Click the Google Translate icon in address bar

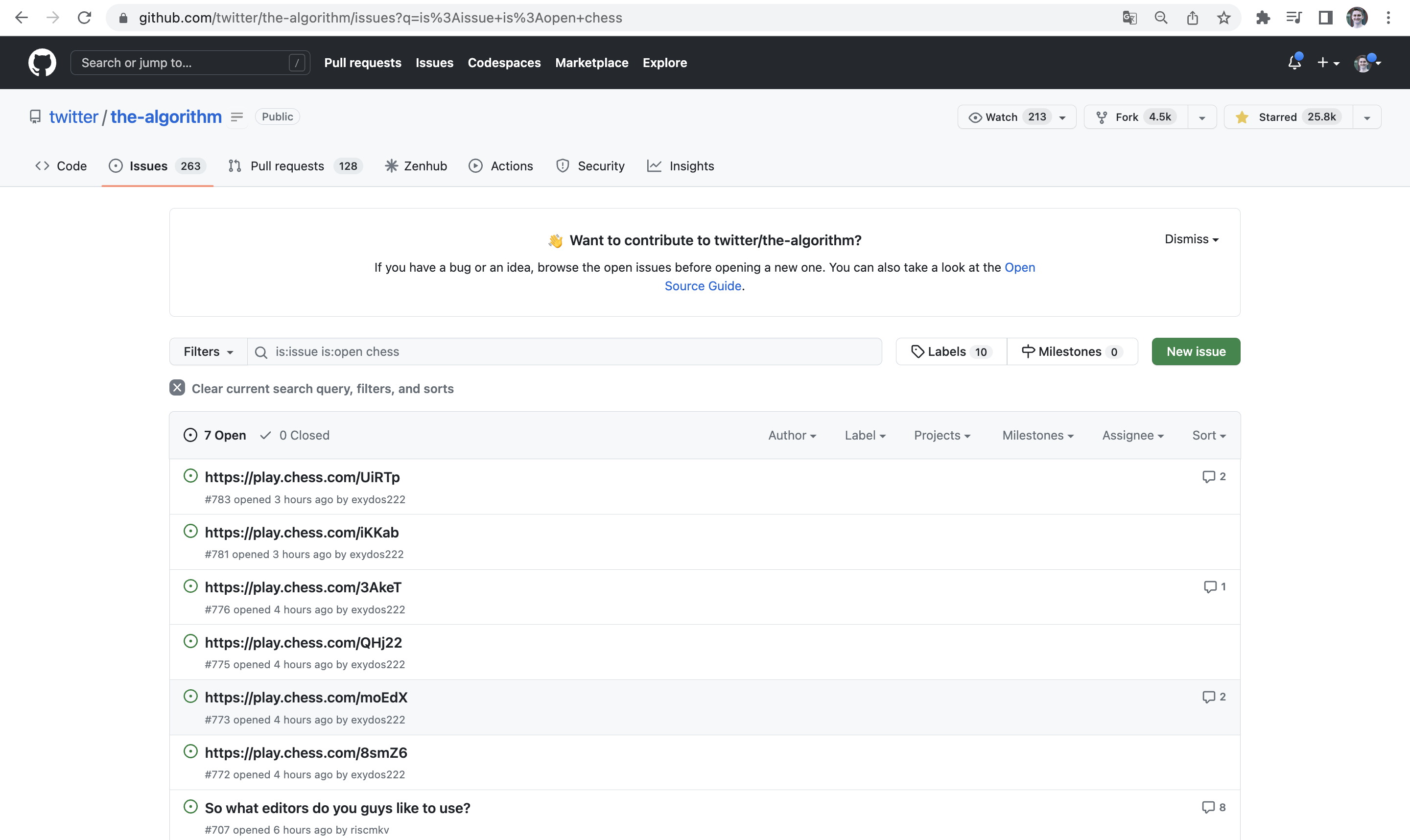(1129, 18)
